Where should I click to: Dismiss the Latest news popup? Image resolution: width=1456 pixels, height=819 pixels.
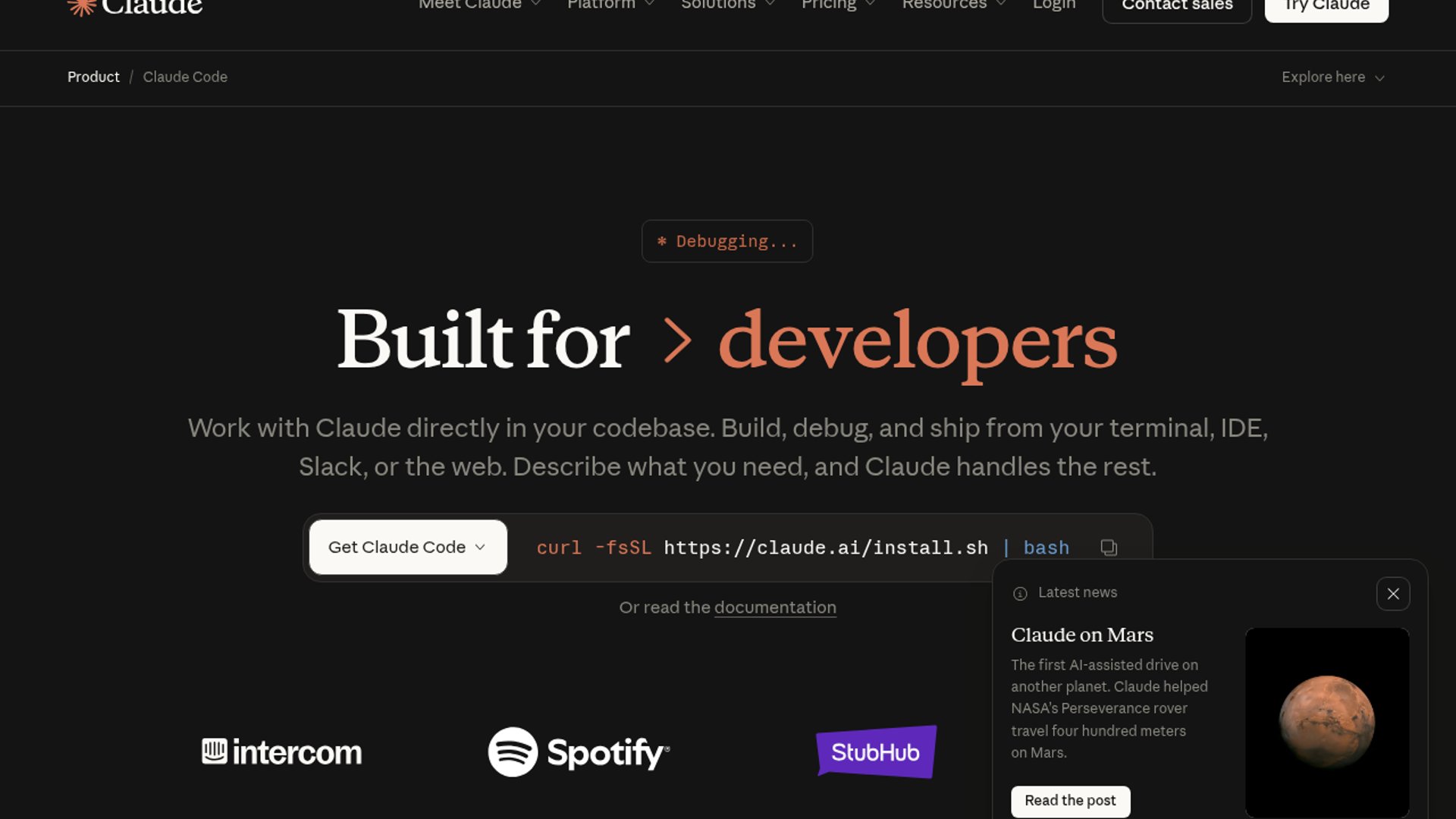tap(1393, 594)
